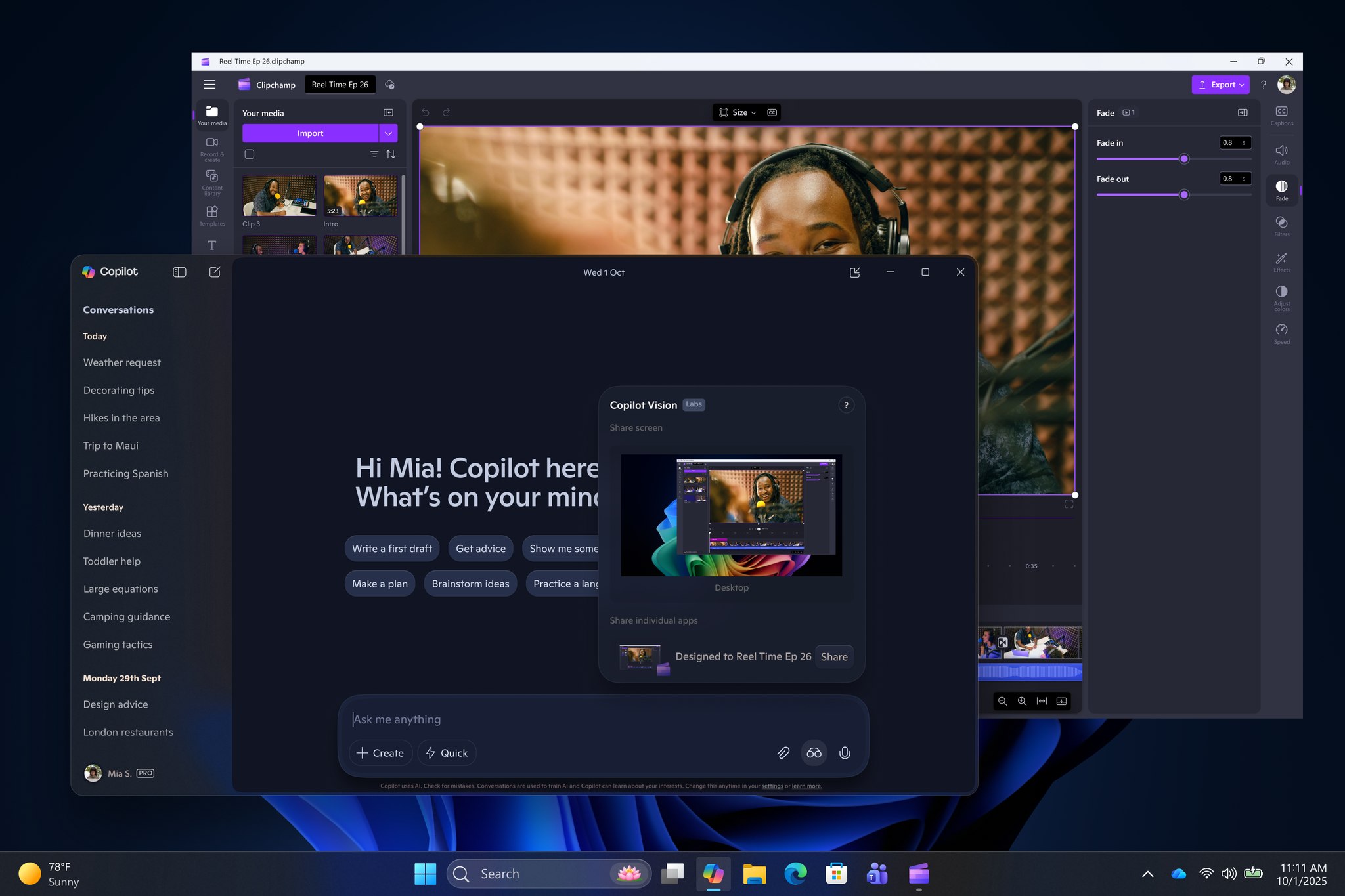Pop out the Copilot window

pos(854,272)
